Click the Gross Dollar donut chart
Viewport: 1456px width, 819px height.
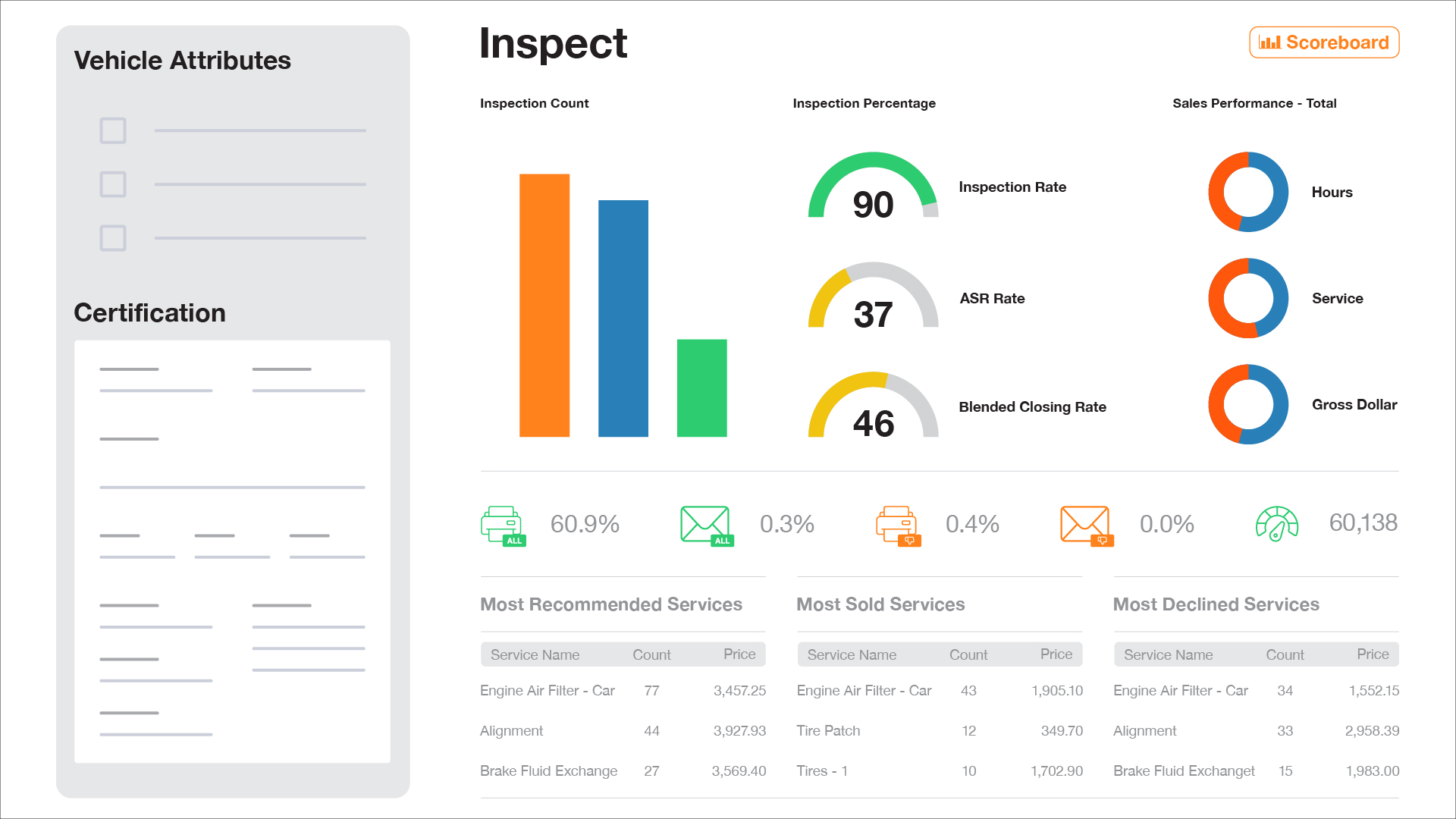(x=1248, y=404)
